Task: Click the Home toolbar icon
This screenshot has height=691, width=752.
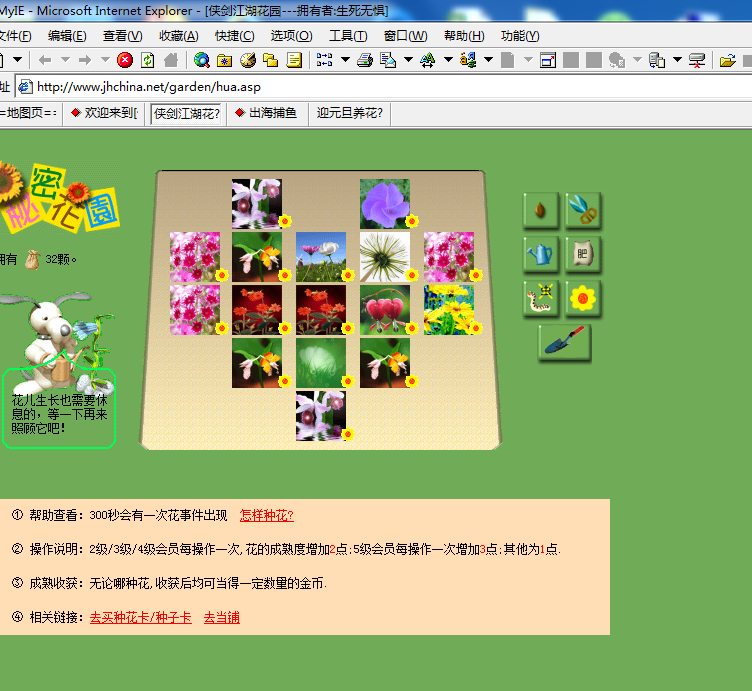Action: 171,60
